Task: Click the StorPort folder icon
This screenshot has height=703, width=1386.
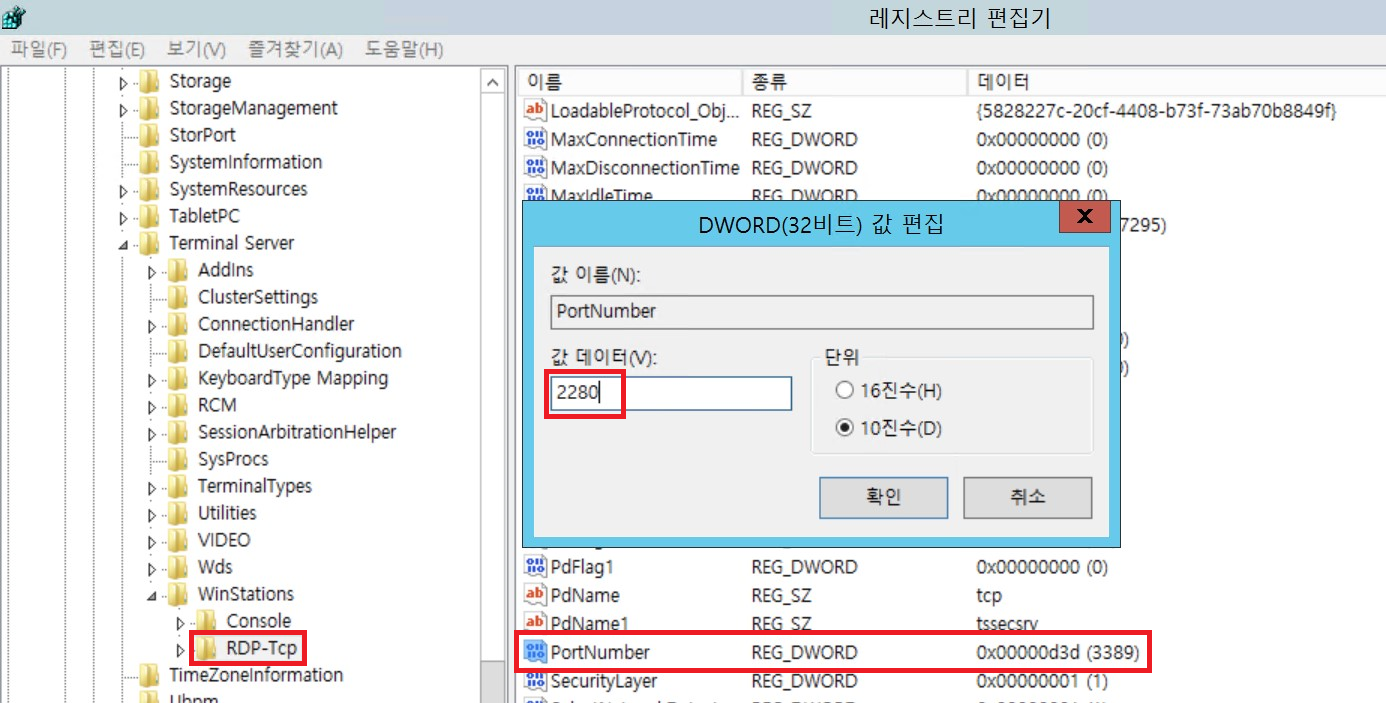Action: pyautogui.click(x=150, y=135)
